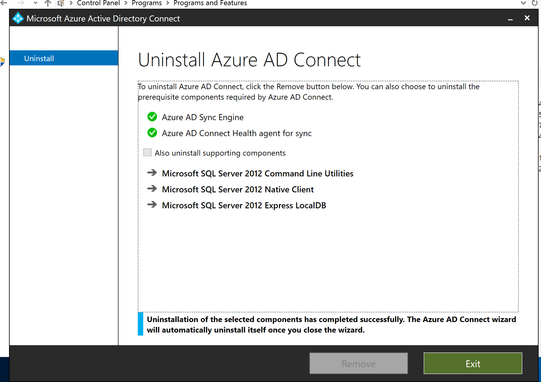Click the Azure AD Connect logo icon
This screenshot has height=382, width=541.
tap(18, 18)
